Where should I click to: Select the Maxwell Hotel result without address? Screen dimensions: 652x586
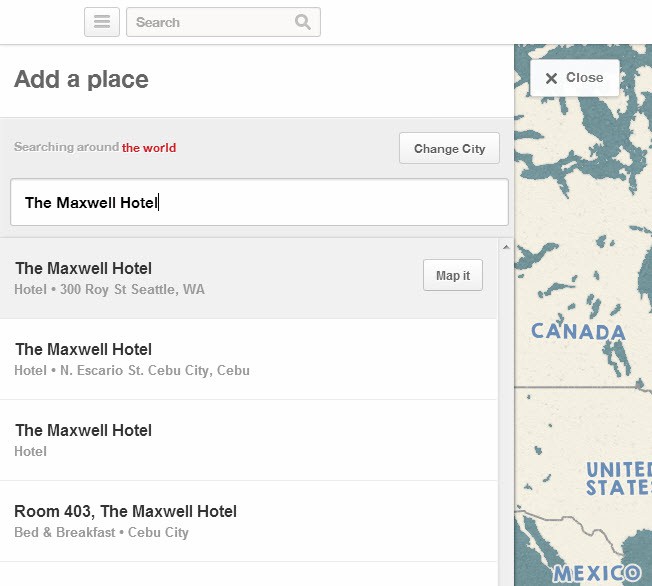pyautogui.click(x=249, y=440)
